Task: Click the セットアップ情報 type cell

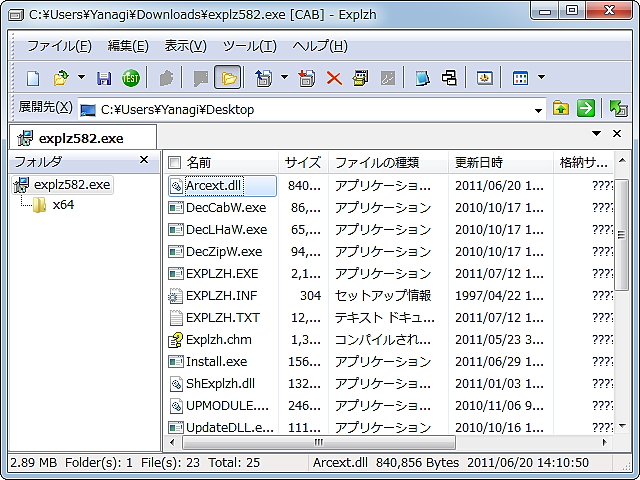Action: (383, 296)
